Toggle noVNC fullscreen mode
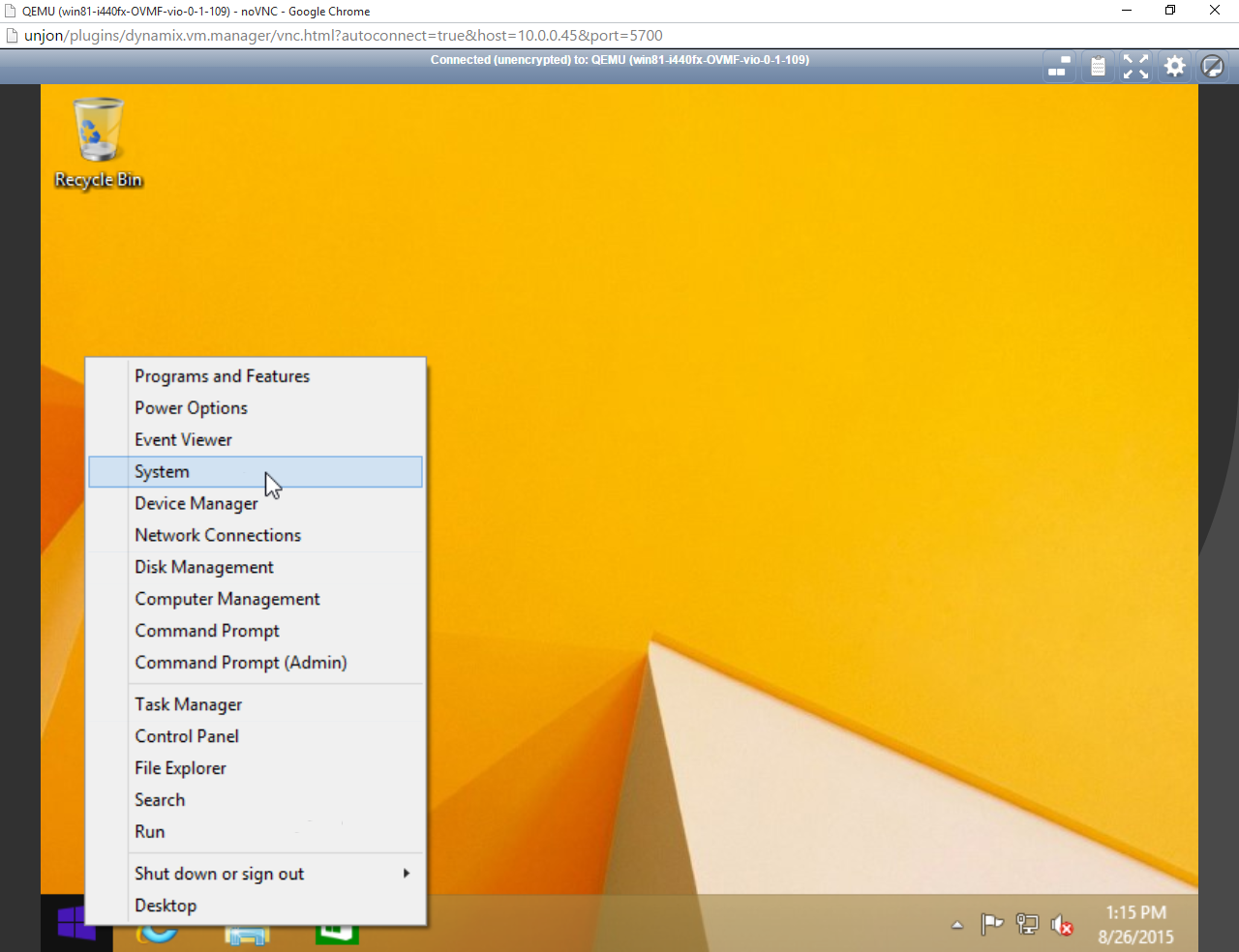Image resolution: width=1239 pixels, height=952 pixels. pyautogui.click(x=1135, y=67)
